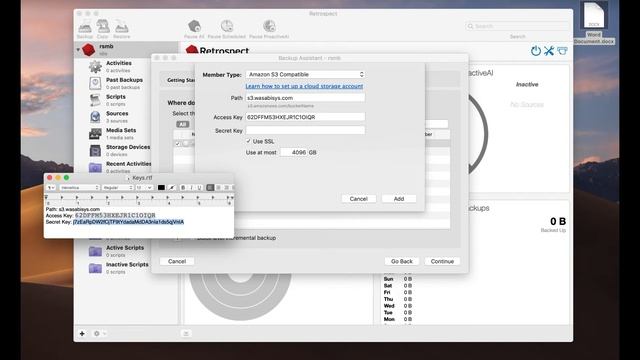The image size is (640, 360).
Task: Click the highlight pen icon in Keys.rtf toolbar
Action: point(172,187)
